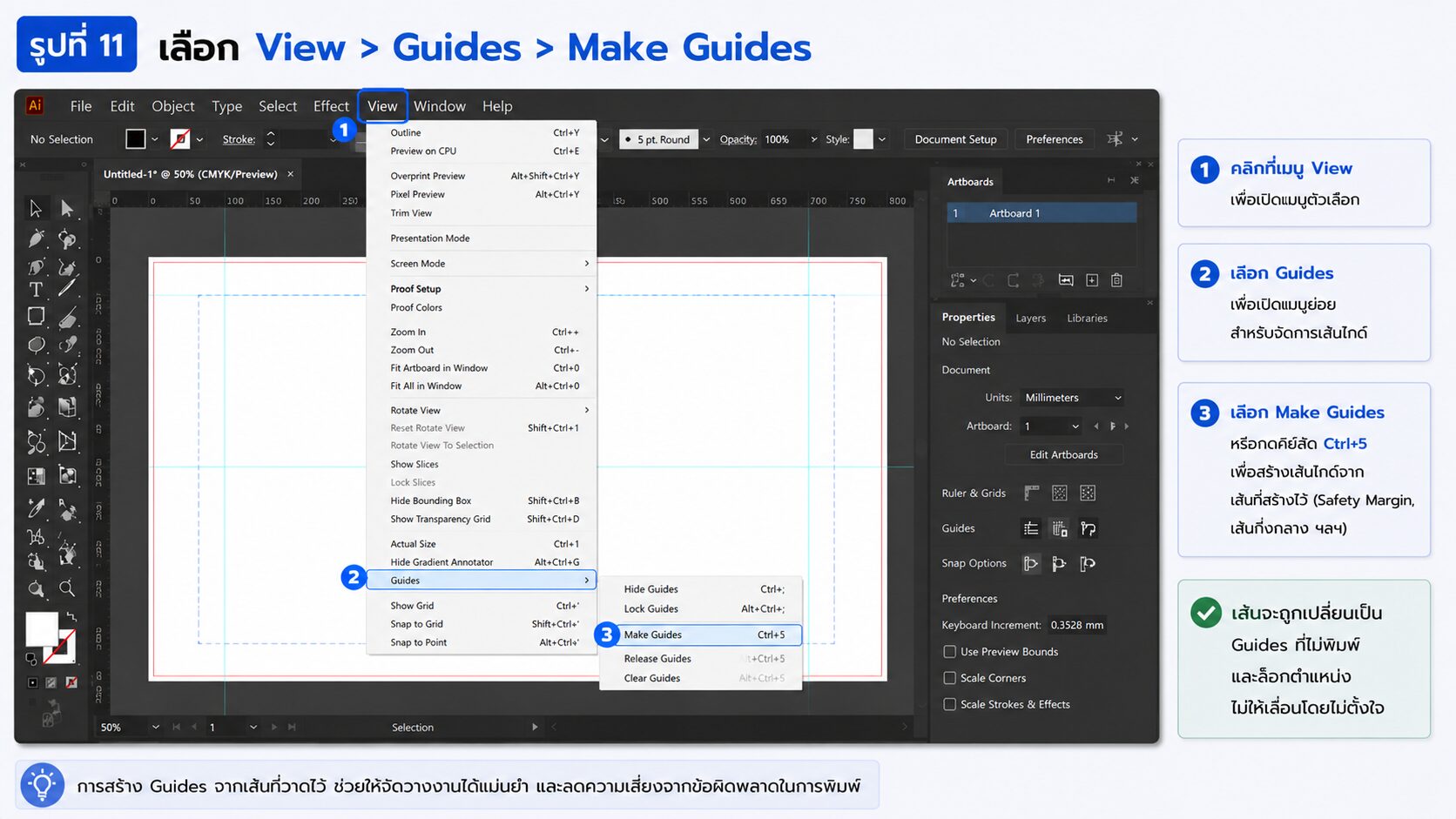Click the large white Fill box in the toolbar
Screen dimensions: 1456x819
[41, 629]
